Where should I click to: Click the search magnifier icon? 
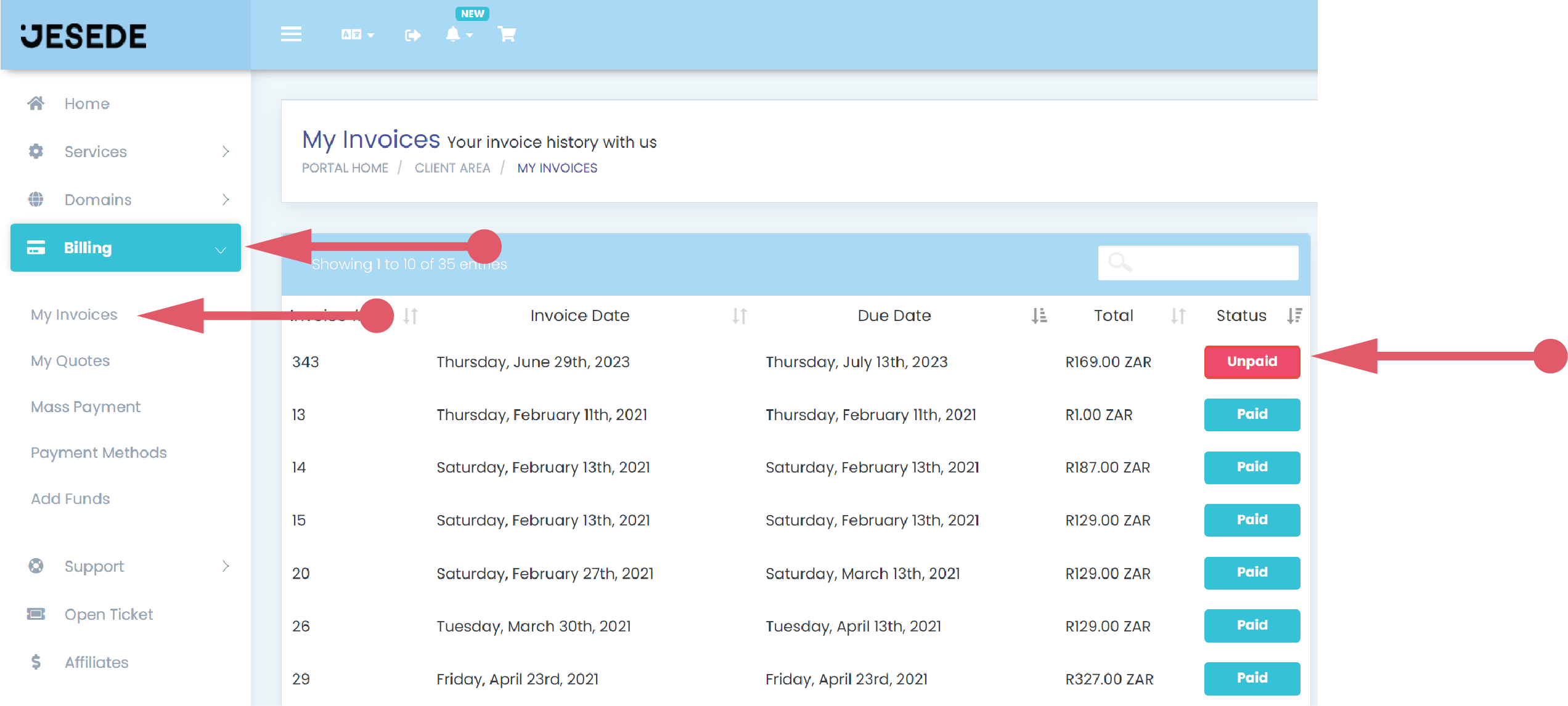[x=1119, y=262]
